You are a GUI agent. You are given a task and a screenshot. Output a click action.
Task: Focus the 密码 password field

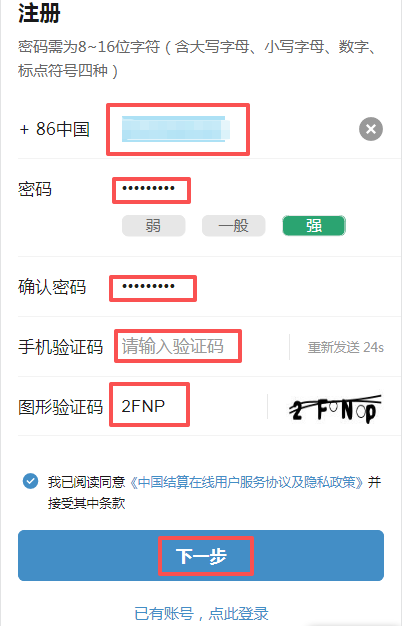coord(151,190)
